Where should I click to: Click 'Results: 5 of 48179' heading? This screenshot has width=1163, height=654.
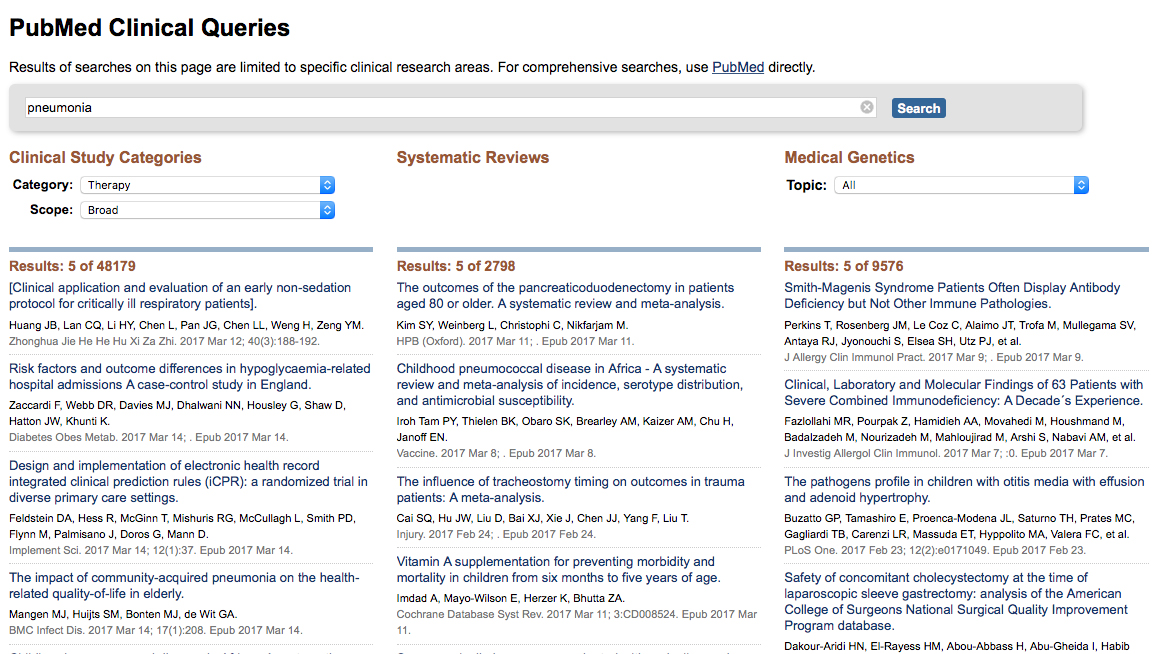[x=73, y=266]
